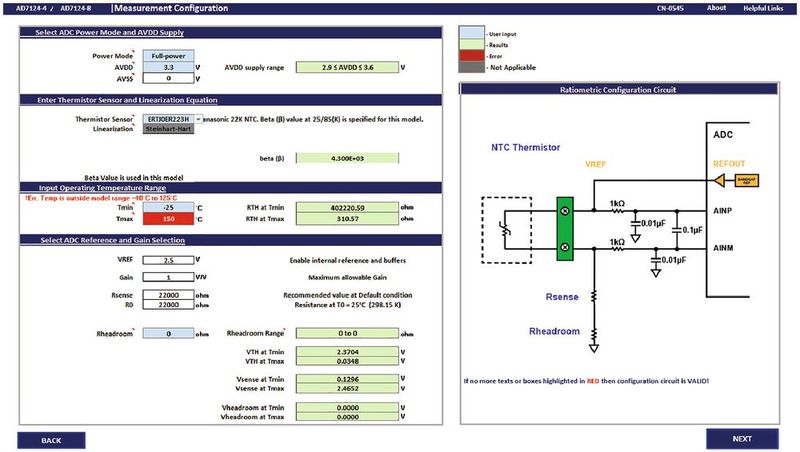The image size is (800, 452).
Task: Click the green terminal block connector
Action: pyautogui.click(x=565, y=229)
